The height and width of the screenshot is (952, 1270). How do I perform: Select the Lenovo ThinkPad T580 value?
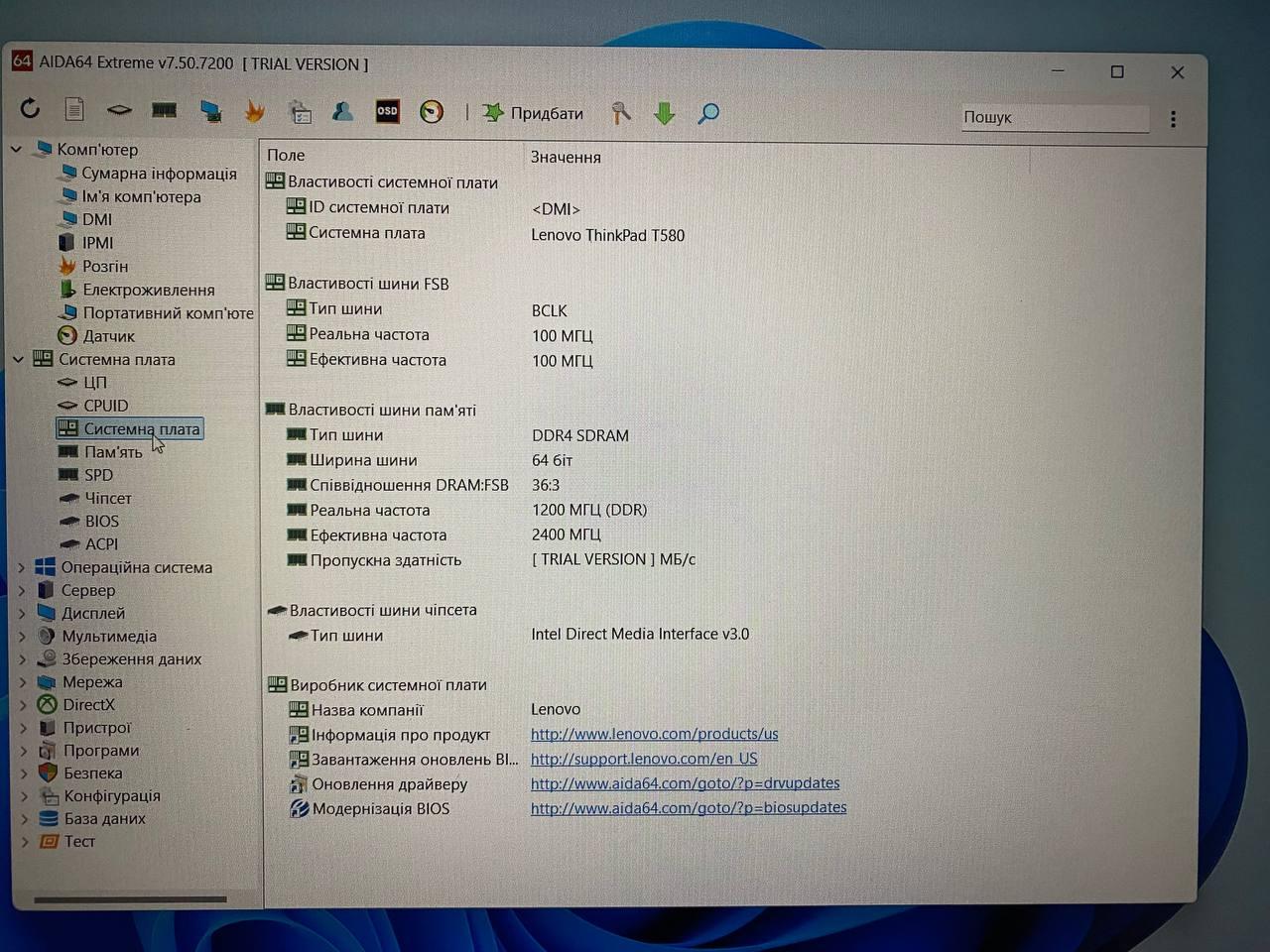pyautogui.click(x=608, y=235)
